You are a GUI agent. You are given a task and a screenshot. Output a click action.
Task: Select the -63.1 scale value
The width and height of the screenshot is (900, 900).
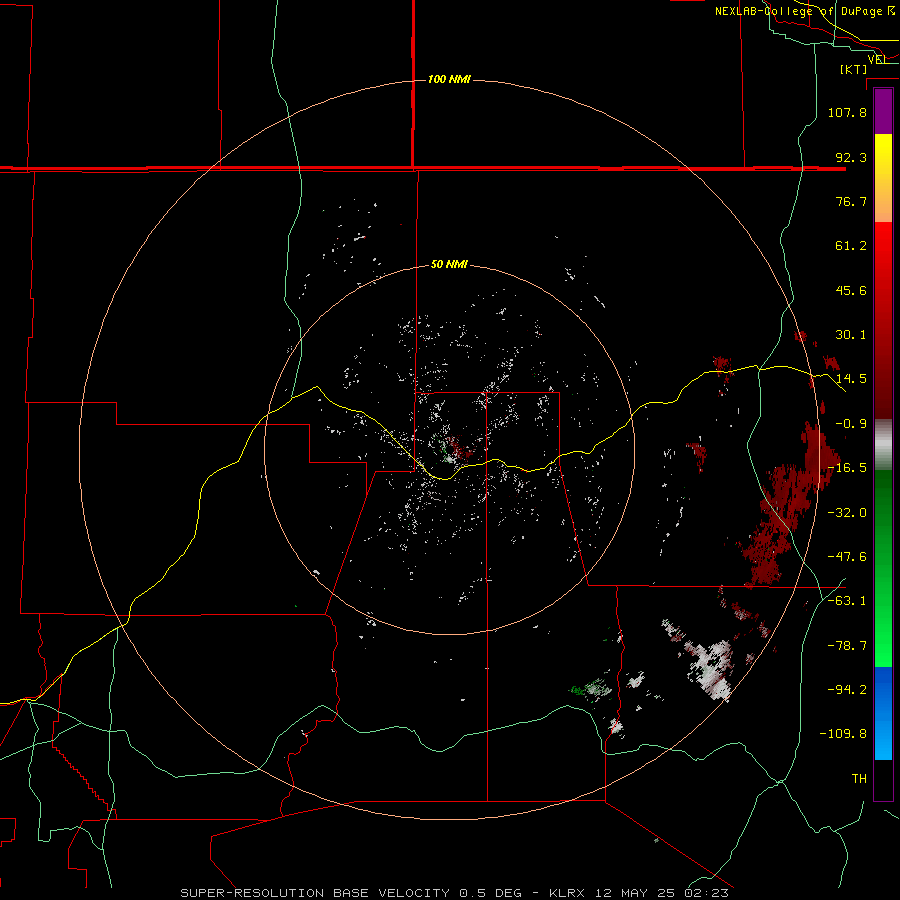(847, 601)
